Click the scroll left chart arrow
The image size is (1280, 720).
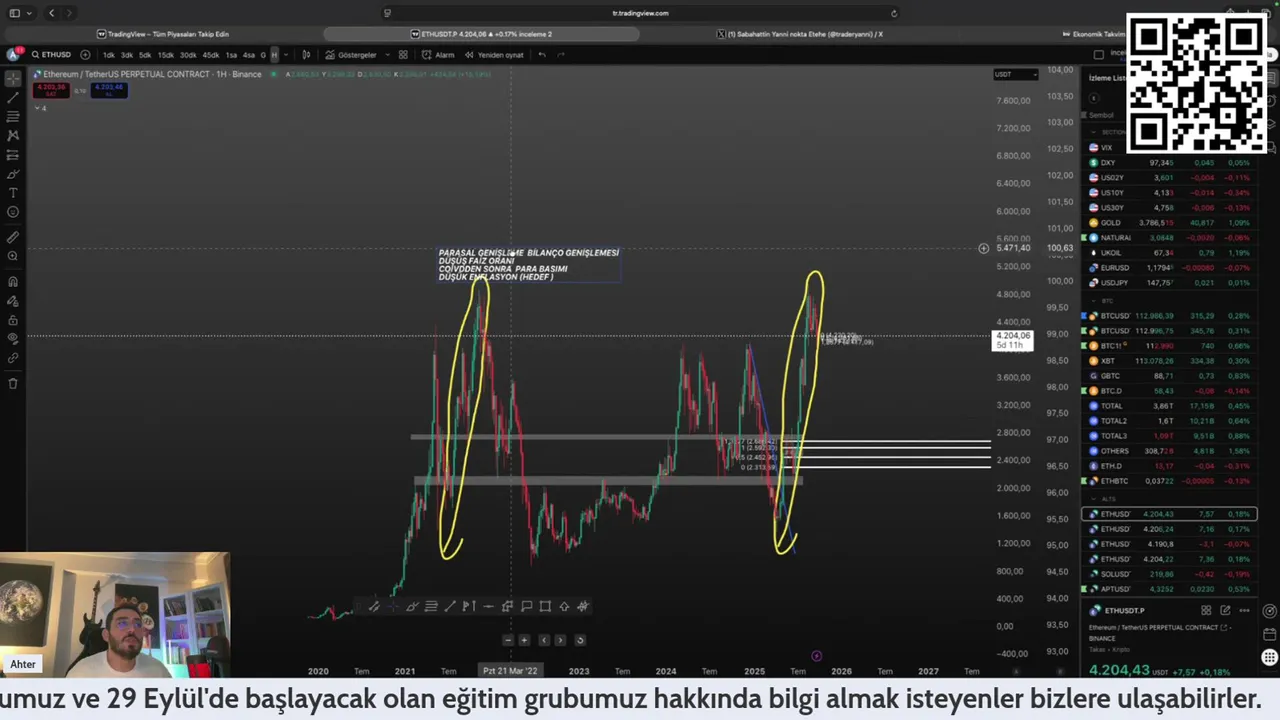[544, 640]
